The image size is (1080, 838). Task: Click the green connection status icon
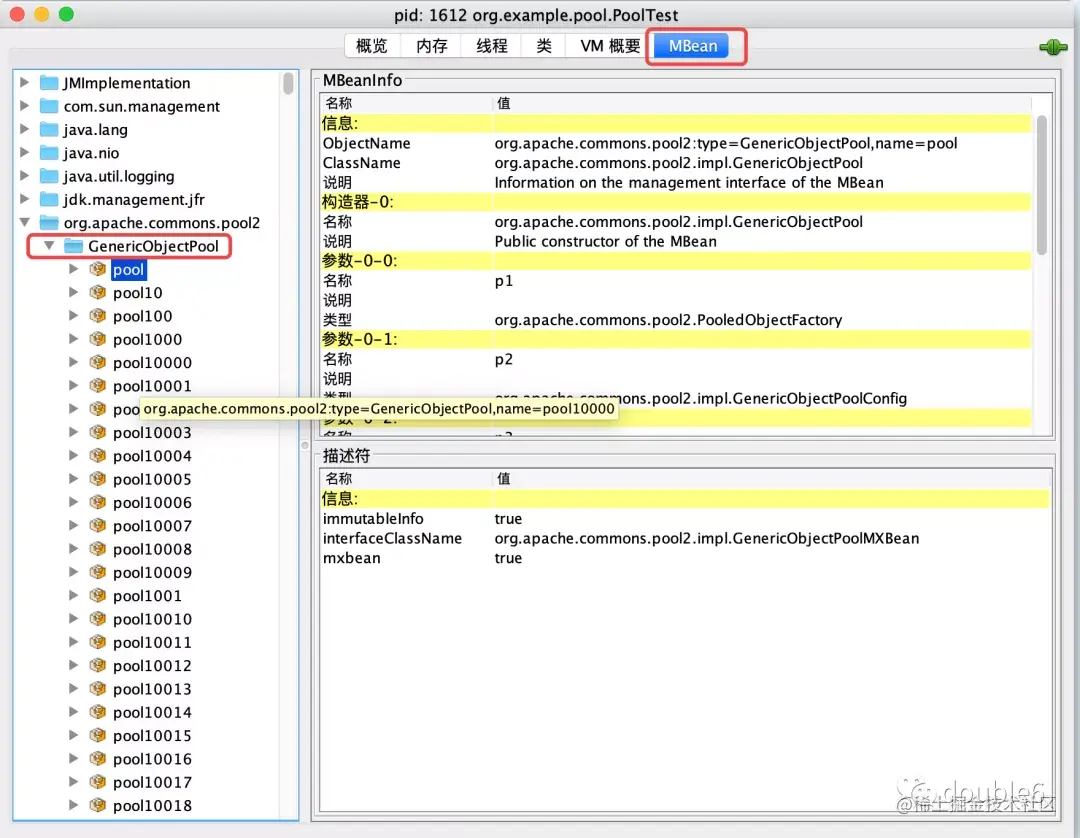[1052, 48]
